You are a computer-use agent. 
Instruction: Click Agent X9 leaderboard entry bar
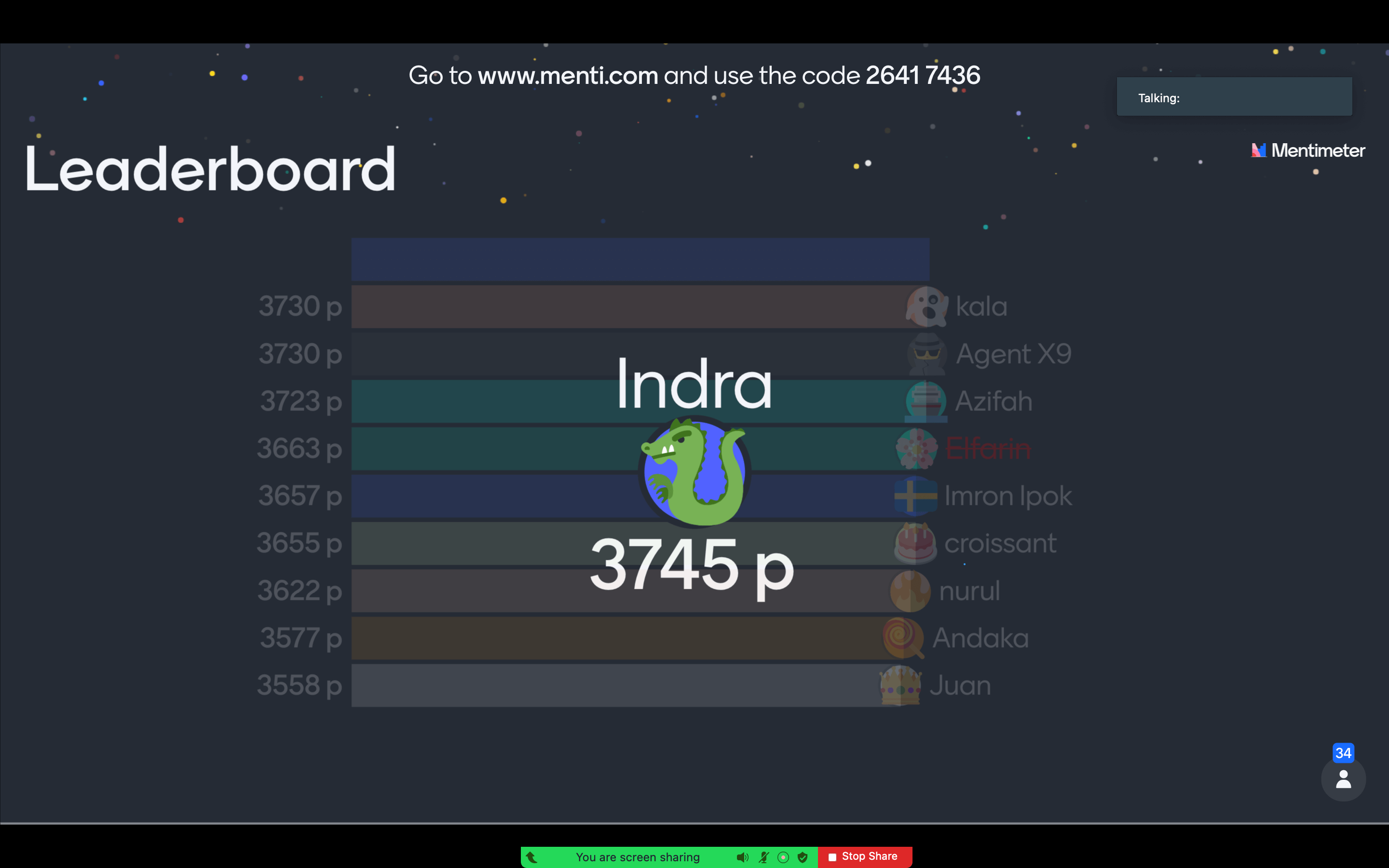pyautogui.click(x=640, y=353)
